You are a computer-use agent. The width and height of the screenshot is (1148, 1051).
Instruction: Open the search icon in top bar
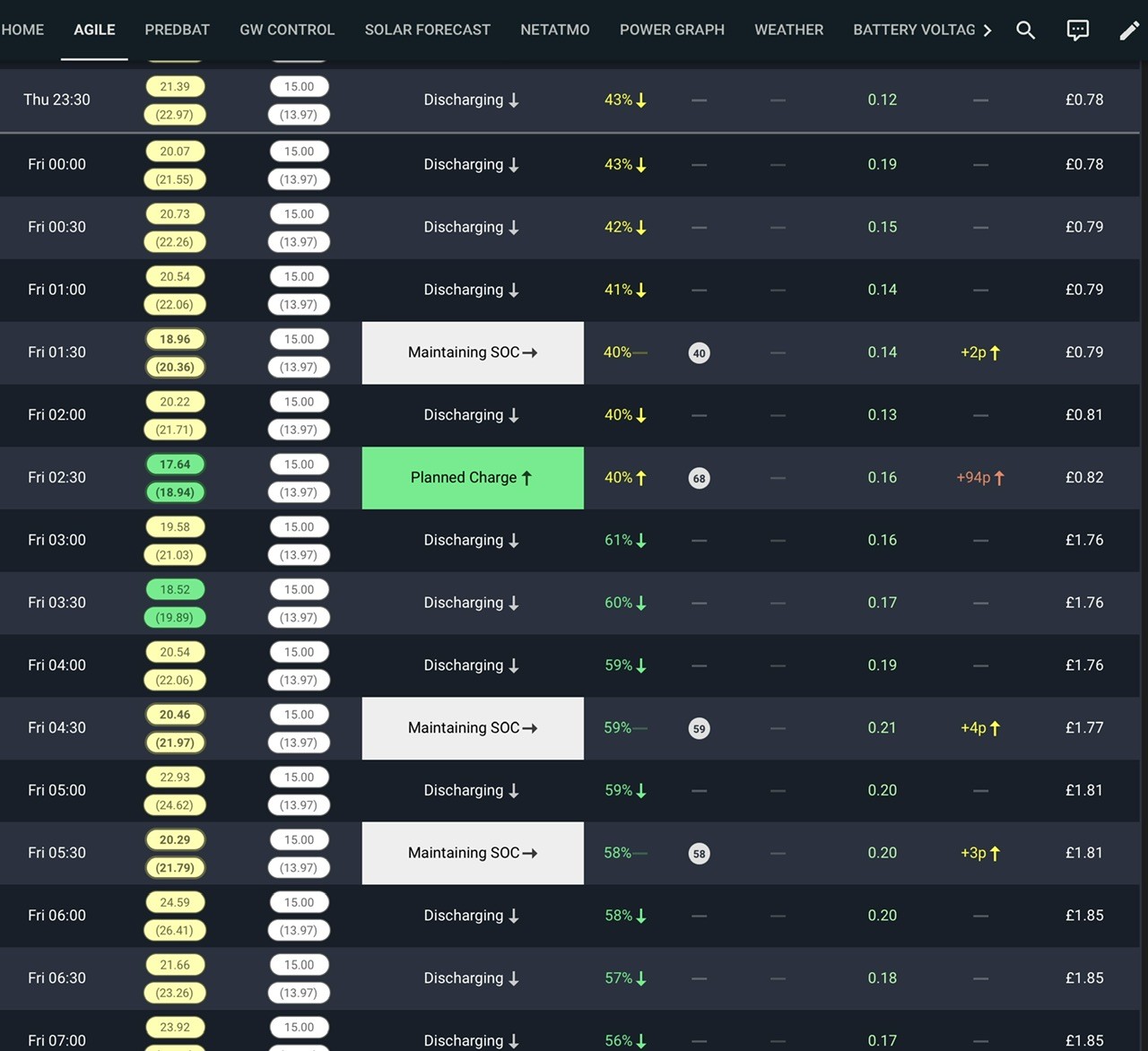point(1025,30)
